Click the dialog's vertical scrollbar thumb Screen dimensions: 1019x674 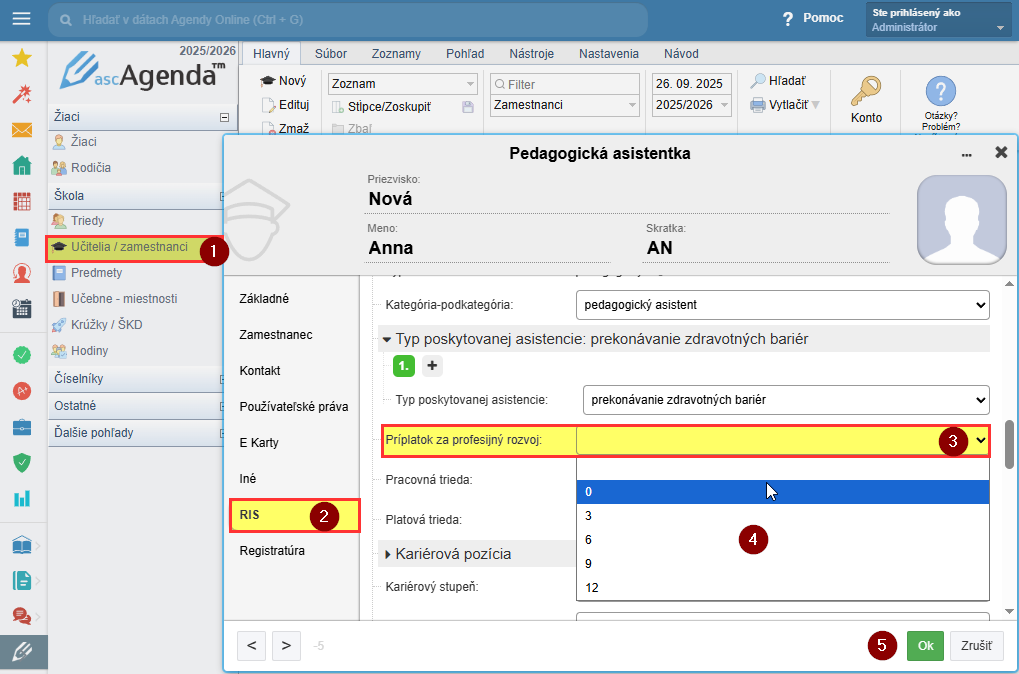coord(1010,438)
